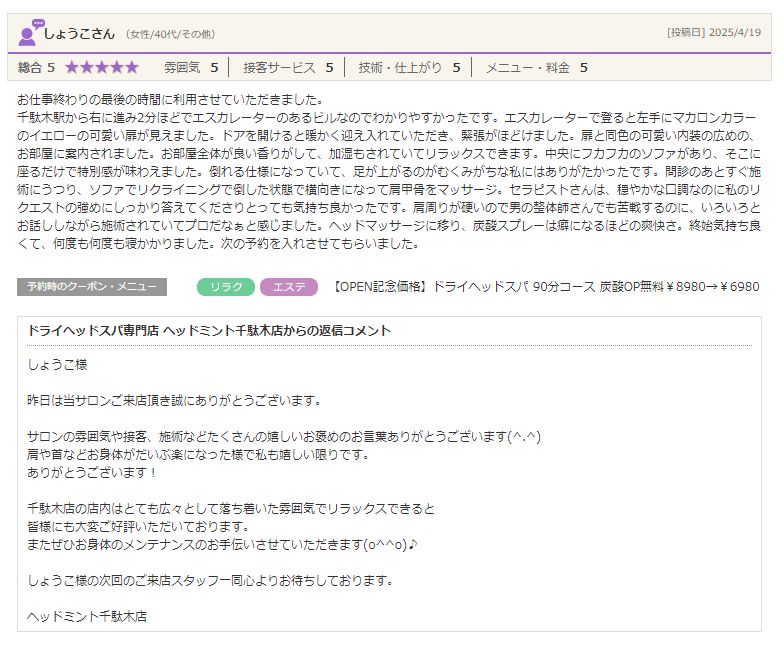This screenshot has height=653, width=784.
Task: Click the ヘッドミント千駄木店 signature in the reply
Action: [87, 616]
